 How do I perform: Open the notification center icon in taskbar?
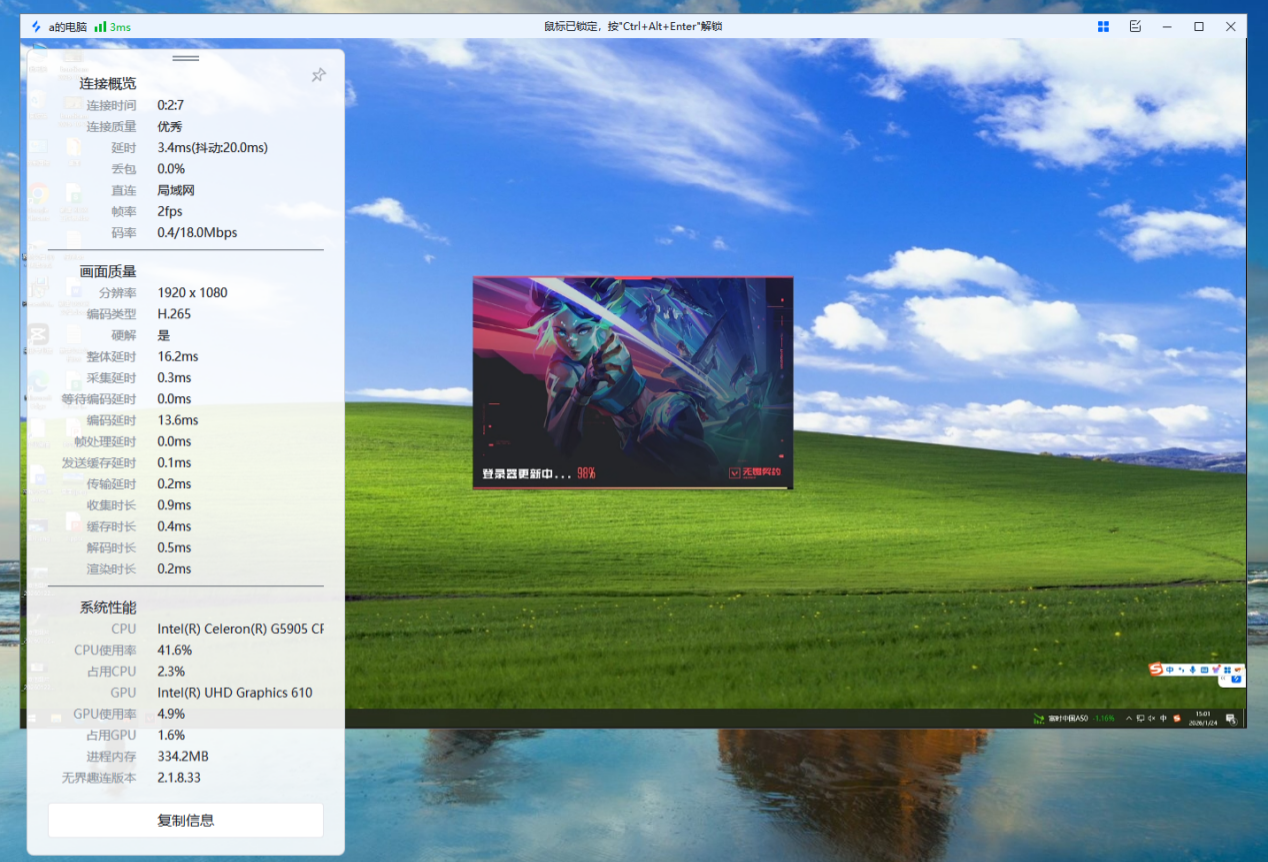[1230, 718]
